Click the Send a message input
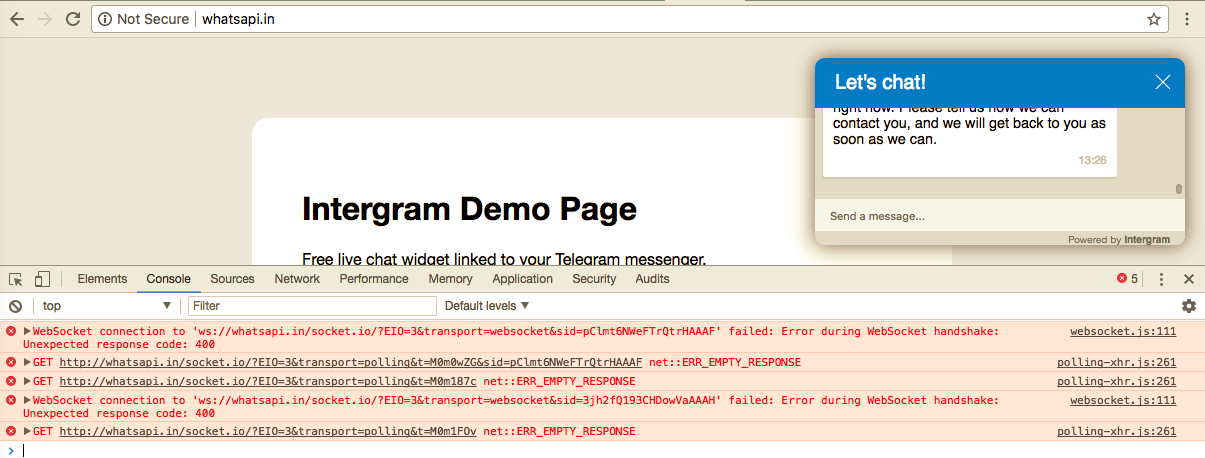Viewport: 1205px width, 458px height. 999,216
